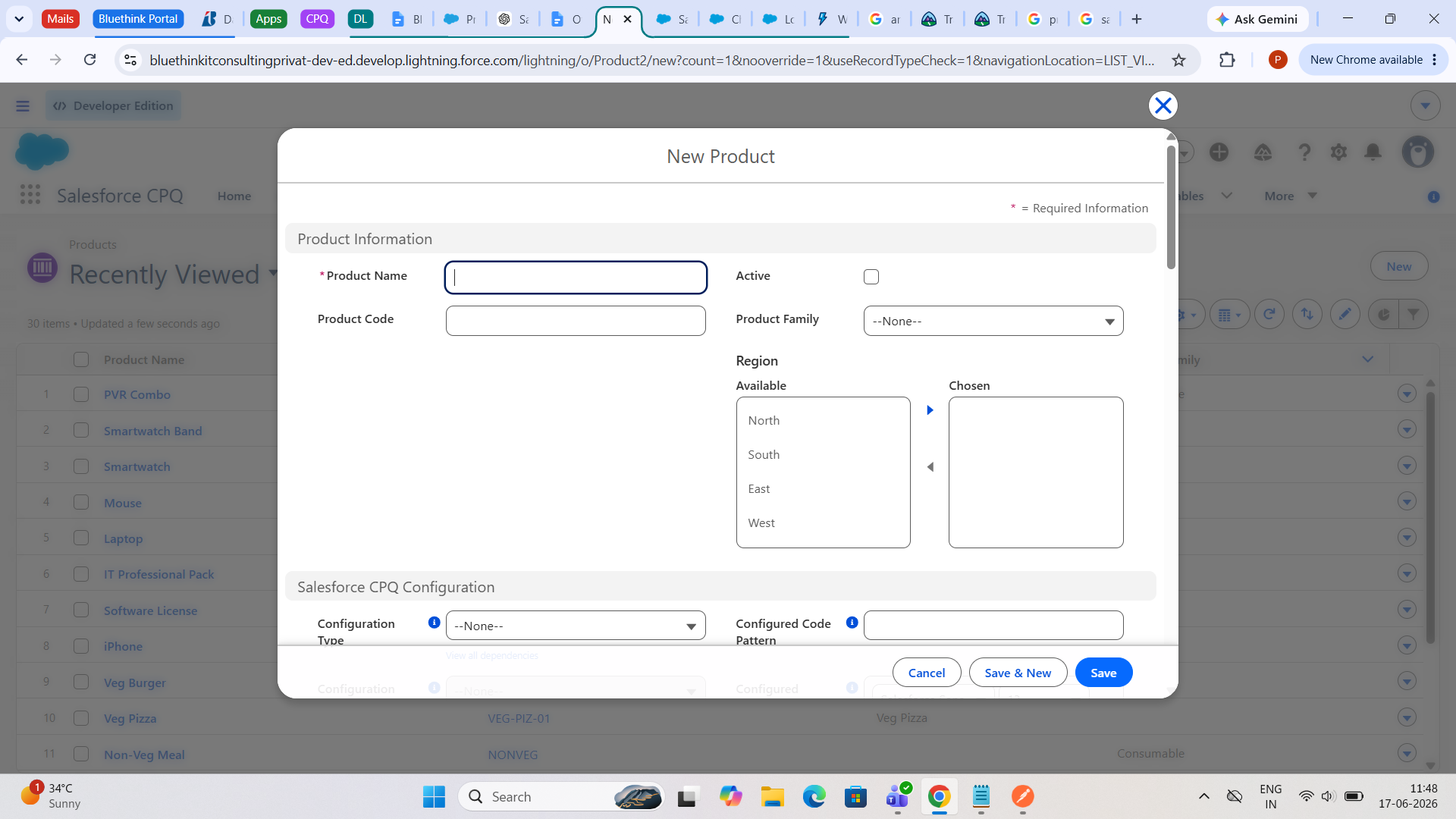Open the list filter funnel icon
1456x819 pixels.
pyautogui.click(x=1414, y=314)
